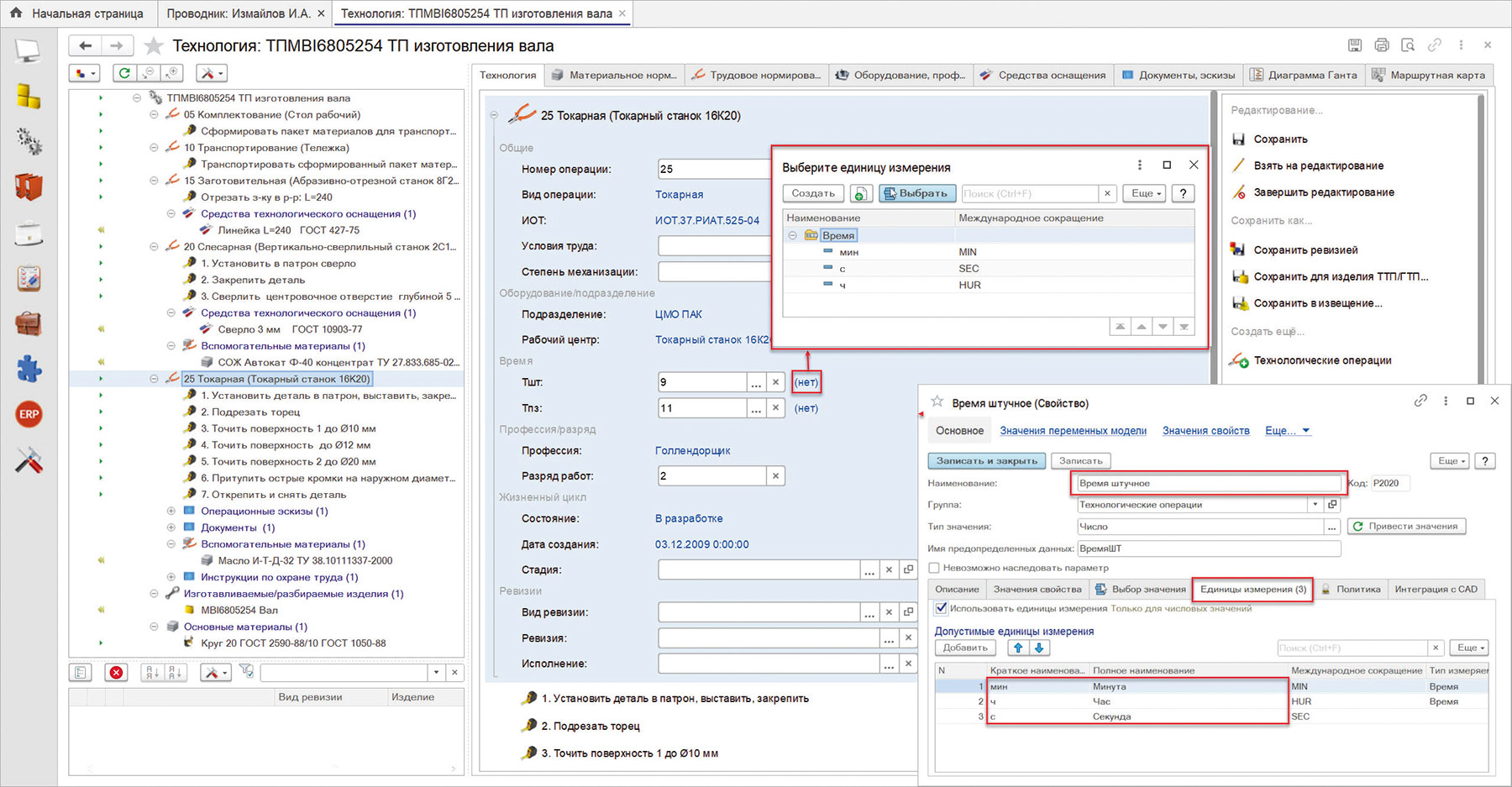Select 'Единицы измерения (3)' tab

[1252, 589]
